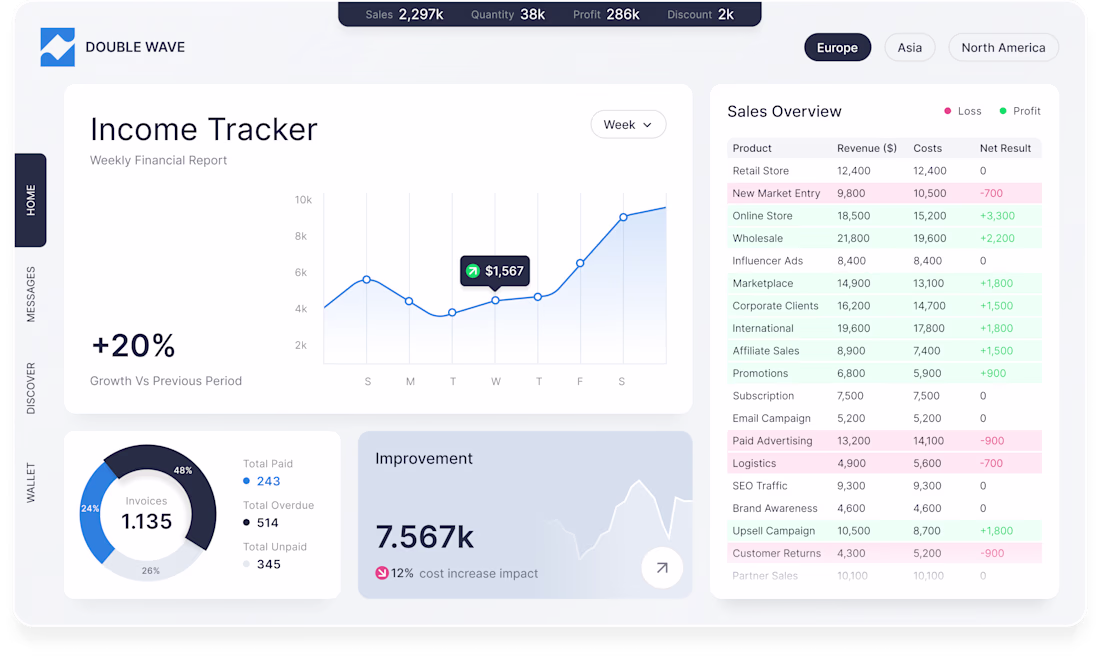This screenshot has width=1100, height=656.
Task: Click the Revenue ($) column header
Action: point(867,148)
